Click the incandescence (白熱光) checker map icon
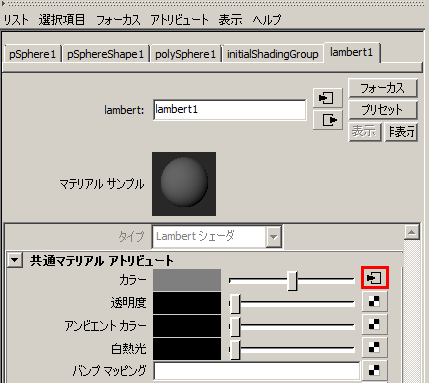 coord(375,348)
